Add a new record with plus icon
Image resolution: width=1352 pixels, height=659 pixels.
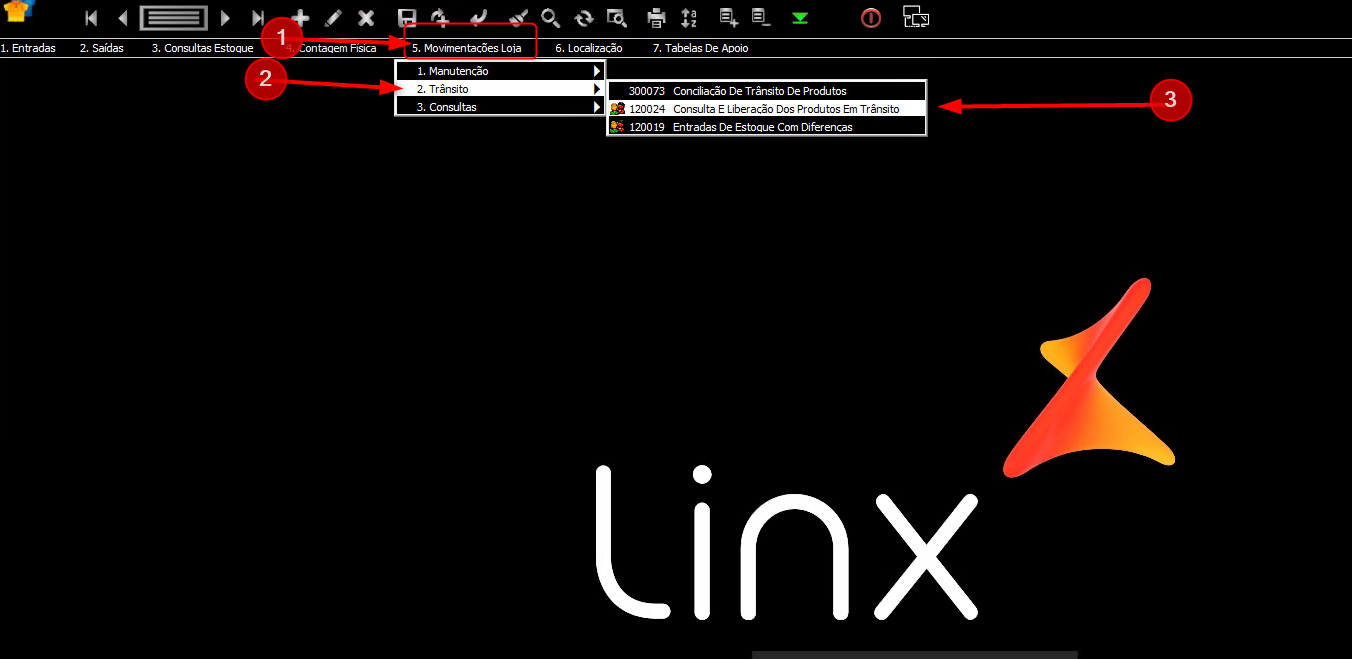pyautogui.click(x=300, y=18)
